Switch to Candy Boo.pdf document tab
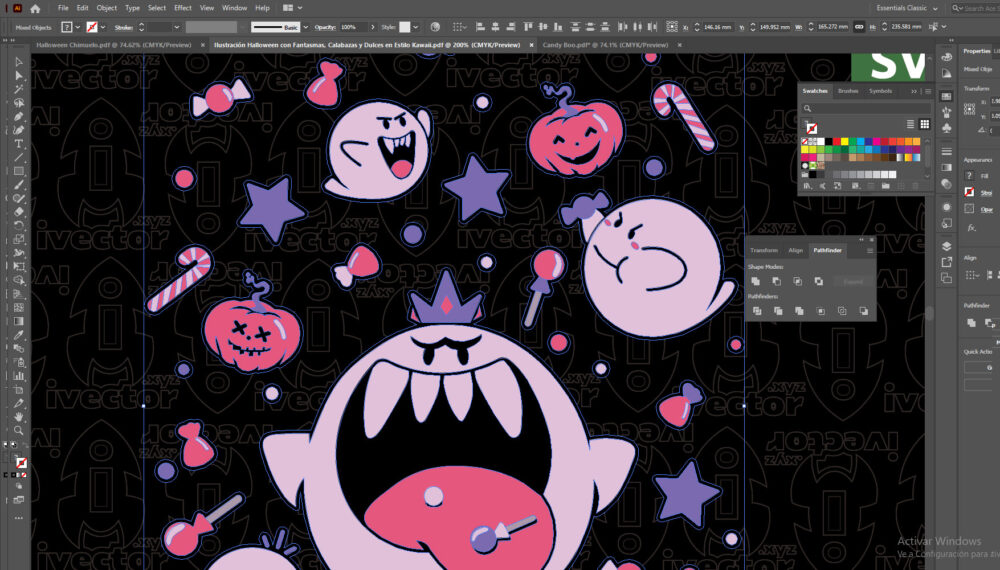Image resolution: width=1000 pixels, height=570 pixels. click(x=605, y=45)
